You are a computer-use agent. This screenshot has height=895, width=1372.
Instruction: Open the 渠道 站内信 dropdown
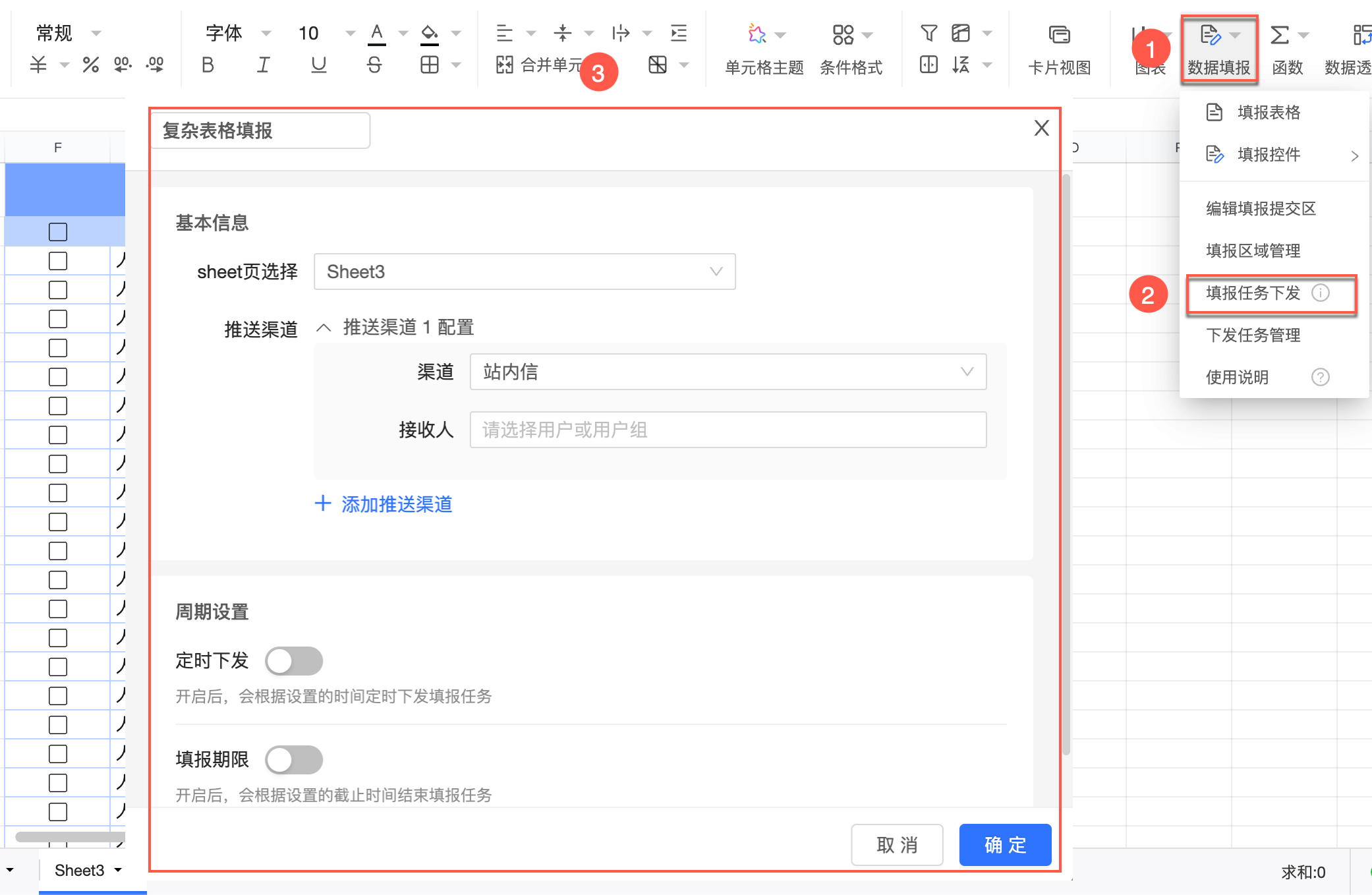pos(728,372)
